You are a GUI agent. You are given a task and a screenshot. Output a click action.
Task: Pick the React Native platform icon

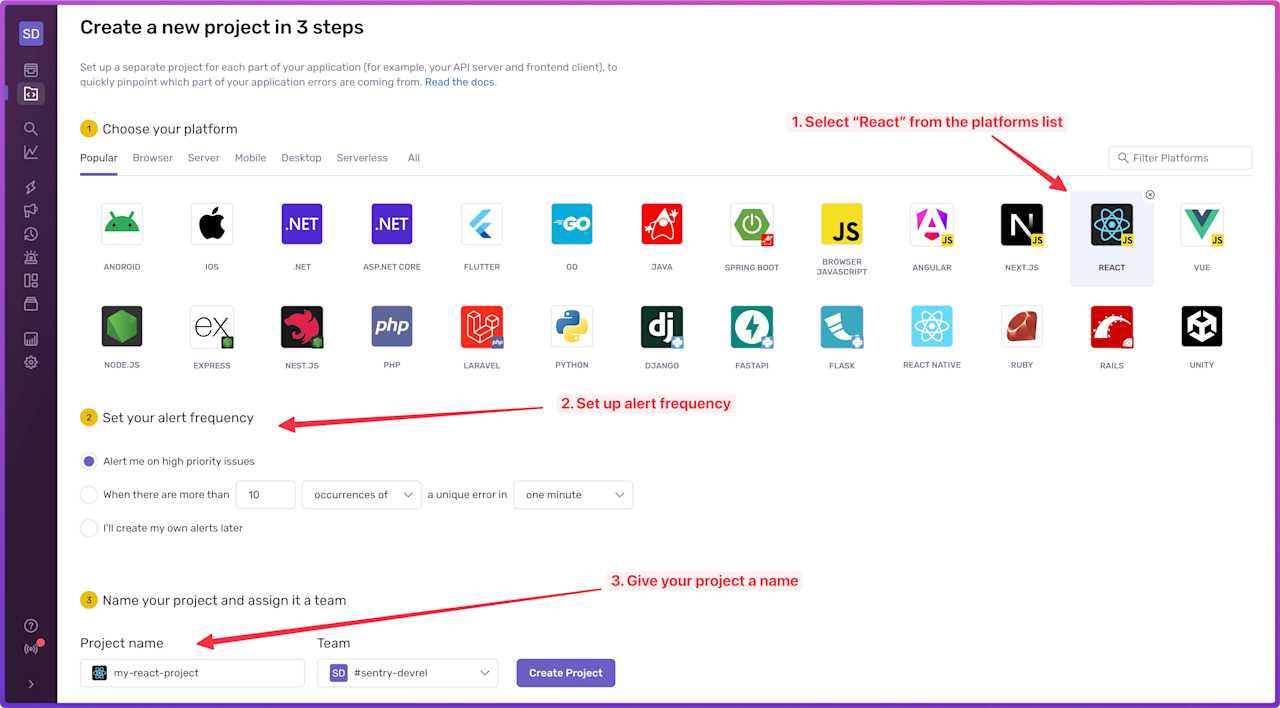coord(932,326)
